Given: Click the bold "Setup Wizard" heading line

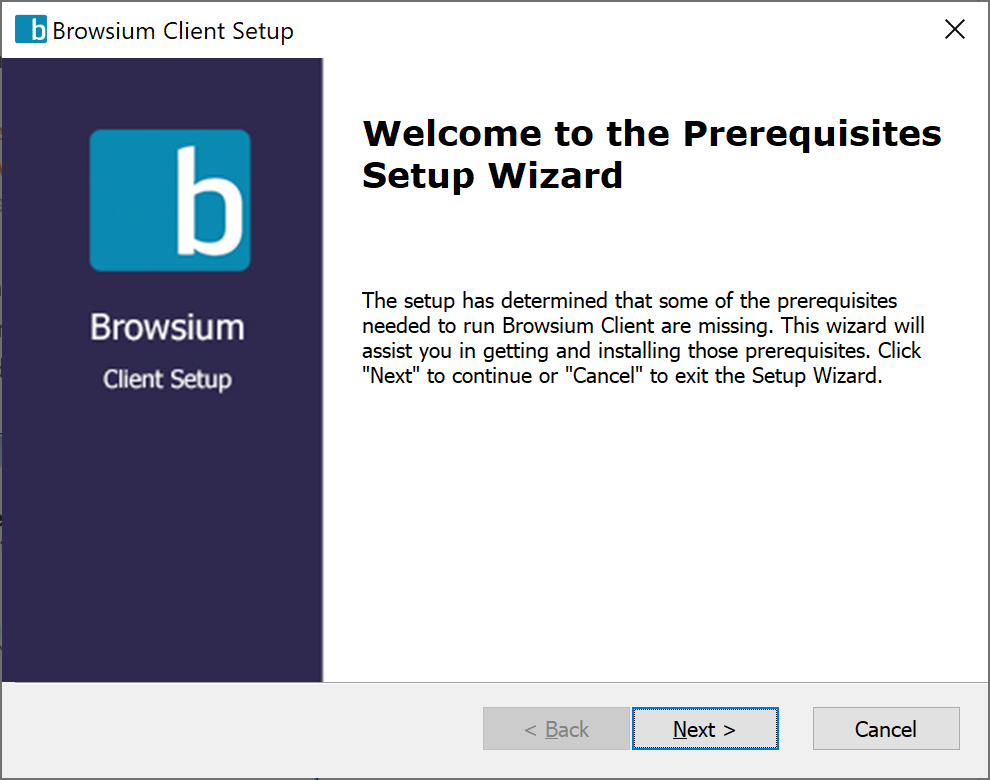Looking at the screenshot, I should [x=492, y=176].
